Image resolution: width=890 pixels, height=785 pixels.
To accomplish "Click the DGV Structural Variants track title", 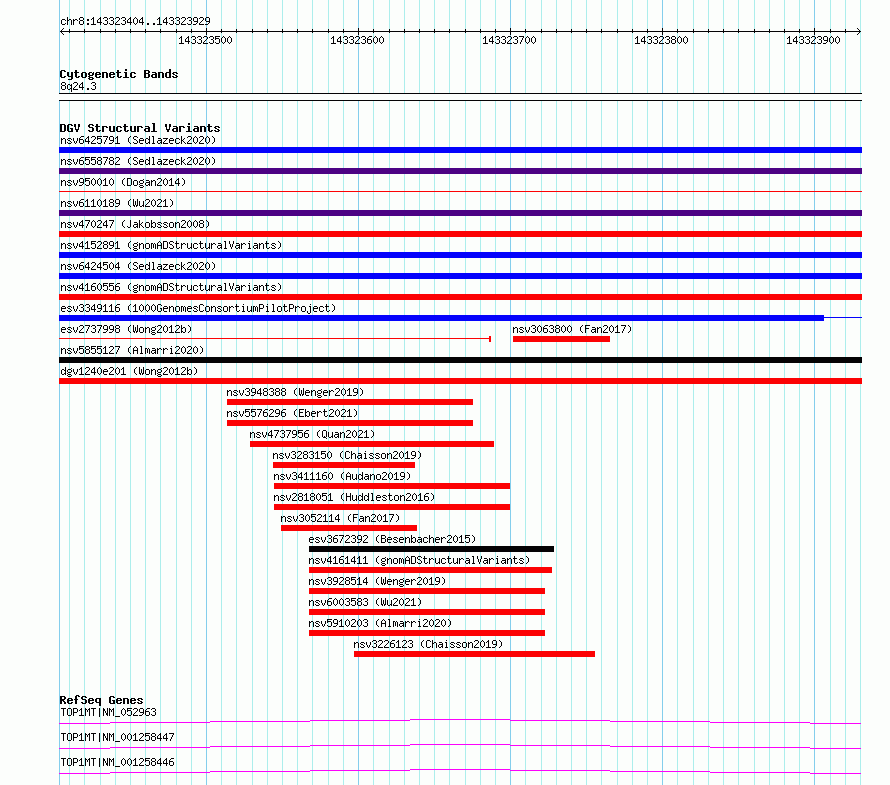I will [x=140, y=128].
